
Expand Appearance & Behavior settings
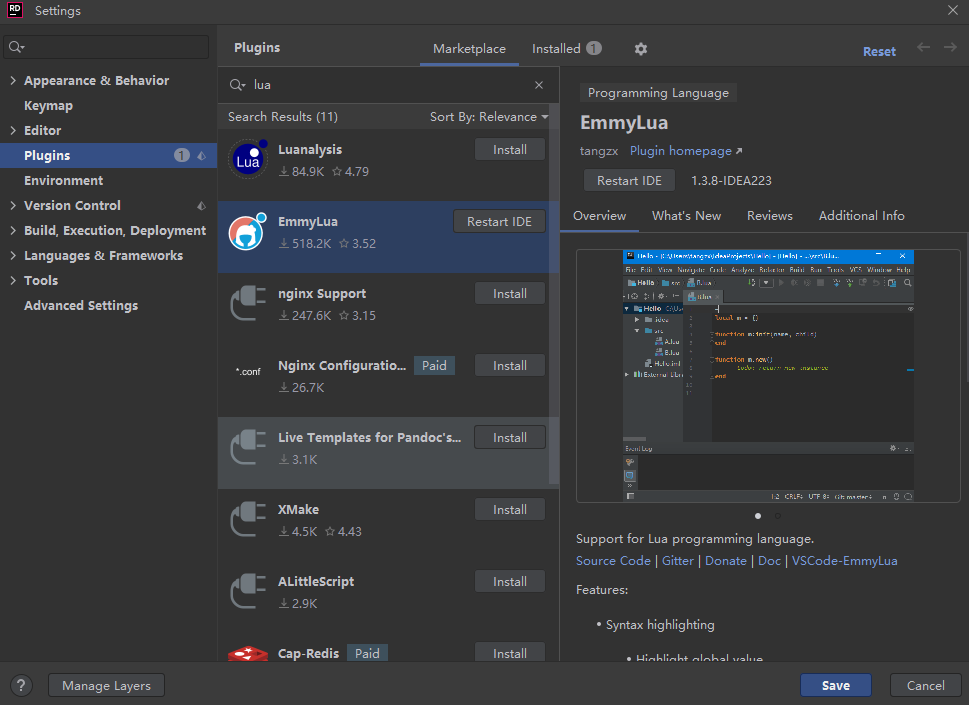[x=13, y=80]
